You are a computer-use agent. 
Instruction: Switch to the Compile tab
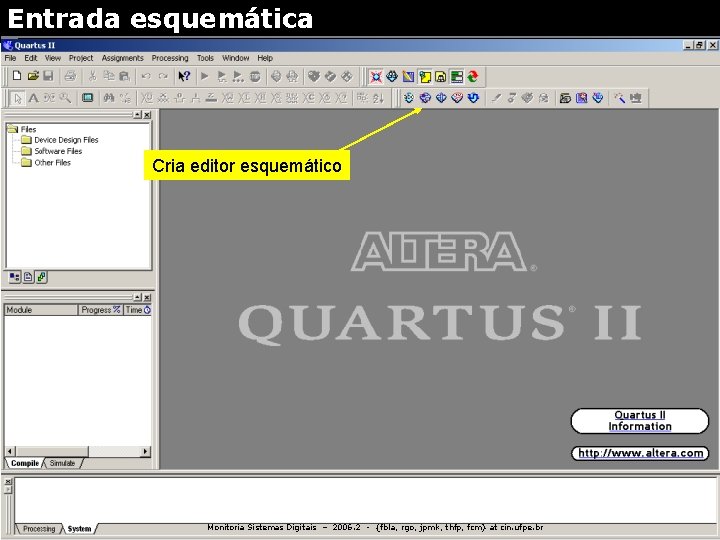pyautogui.click(x=25, y=463)
